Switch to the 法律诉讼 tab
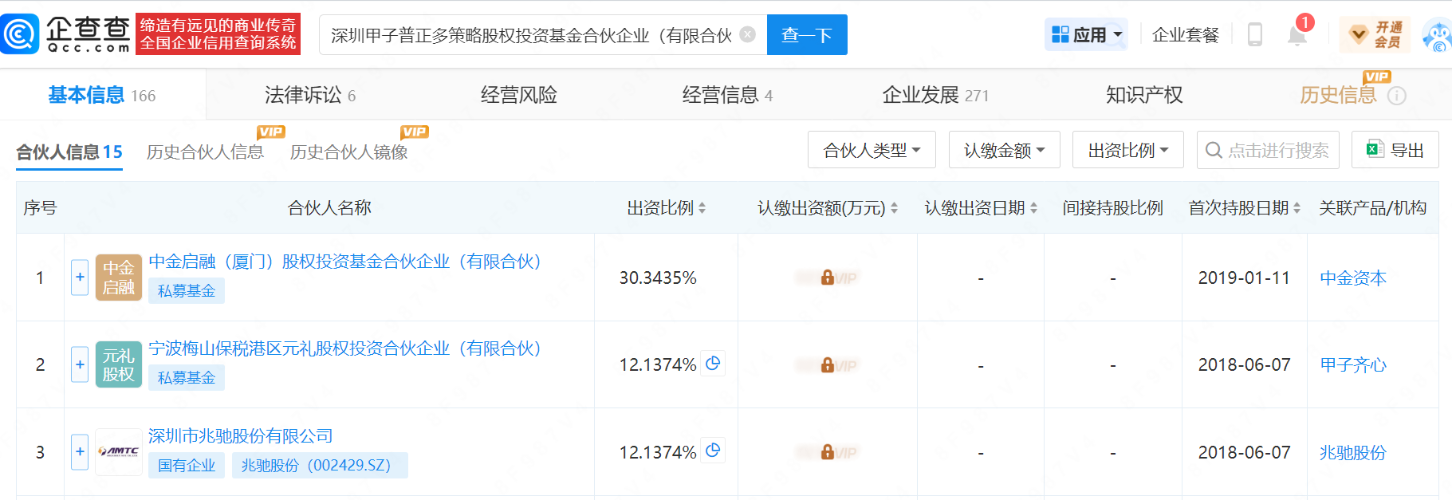Screen dimensions: 1452x500 (x=309, y=95)
